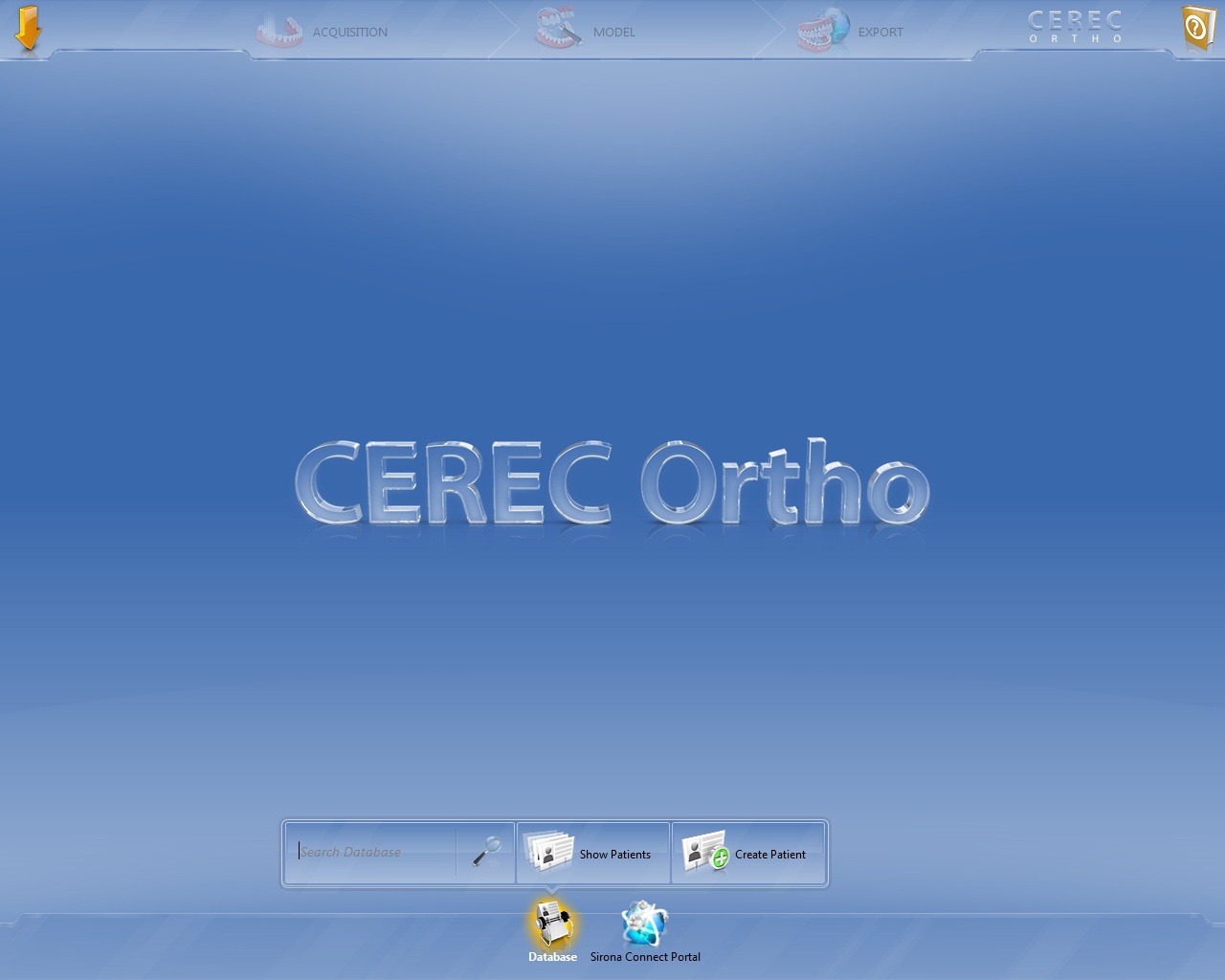Click the large CEREC Ortho center title
Screen dimensions: 1225x980
(612, 483)
